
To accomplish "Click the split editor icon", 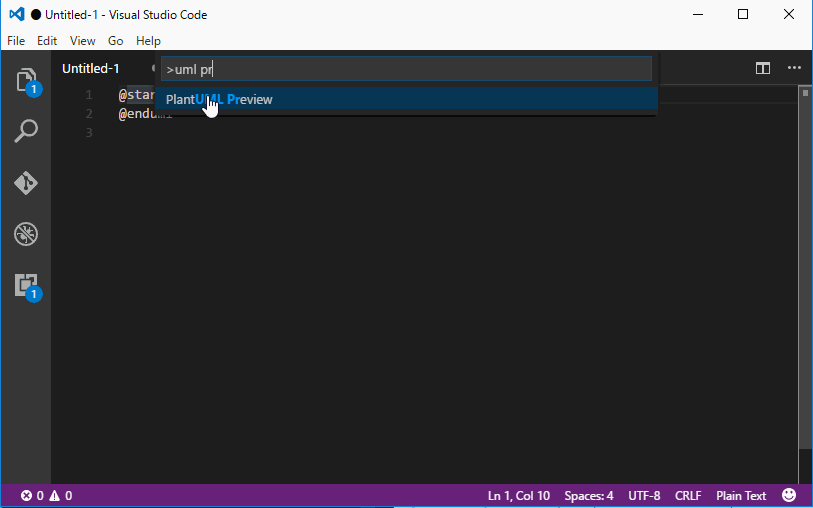I will click(763, 68).
